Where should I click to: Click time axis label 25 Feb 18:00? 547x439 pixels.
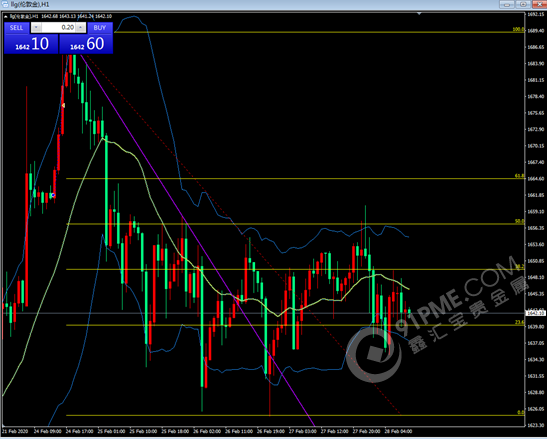(x=175, y=431)
